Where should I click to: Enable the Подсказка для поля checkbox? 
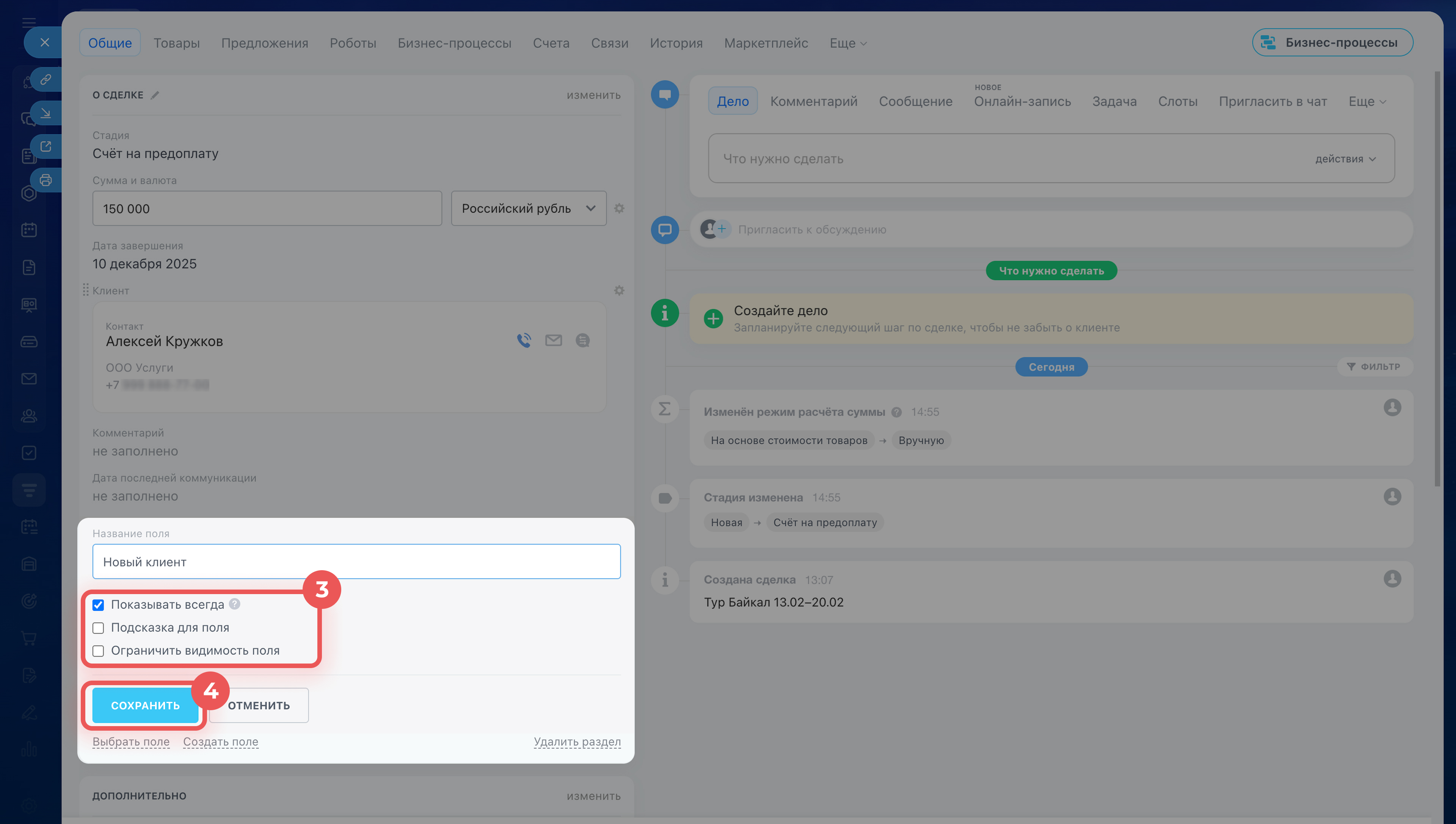pos(98,628)
